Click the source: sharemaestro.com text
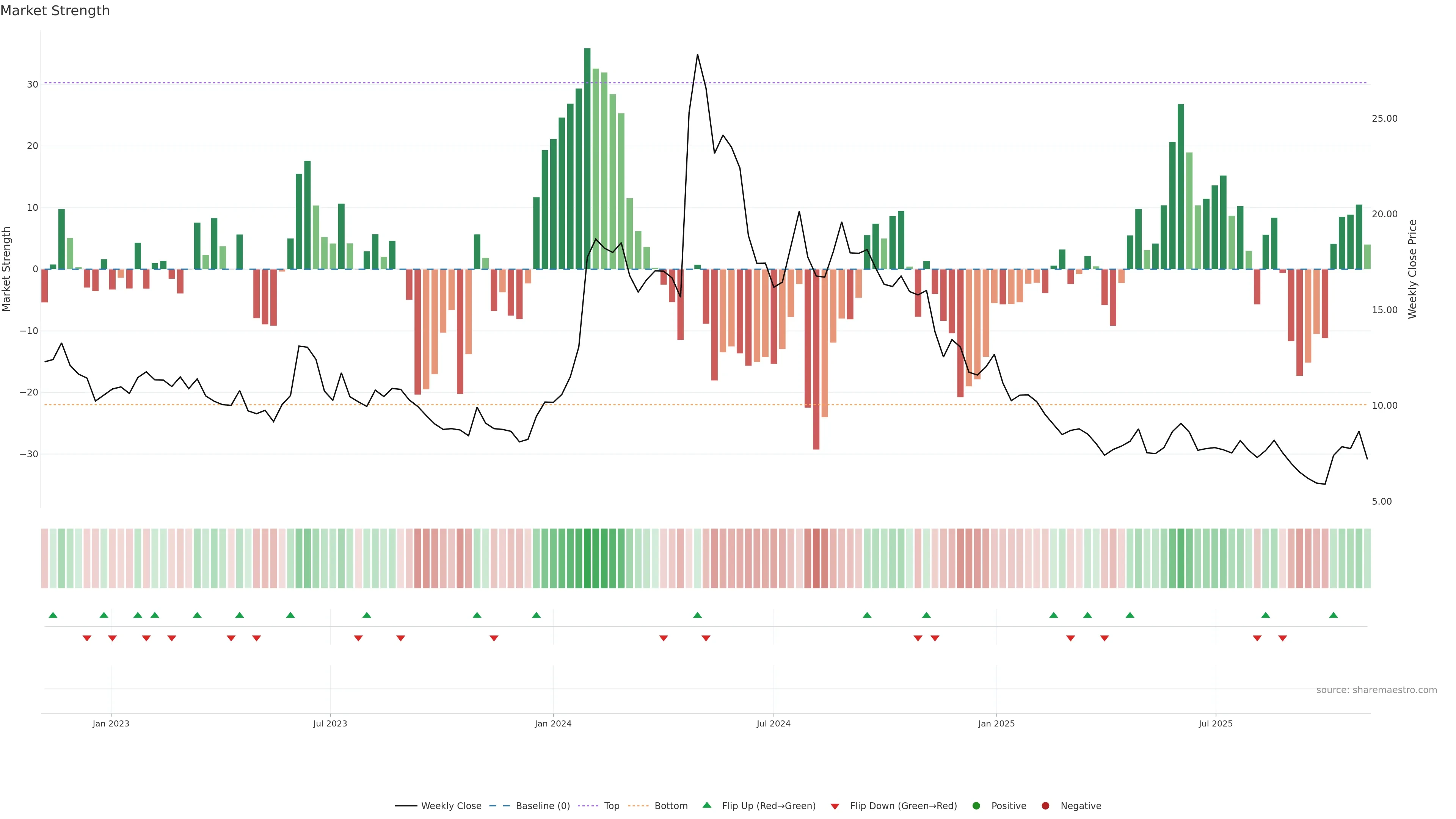Image resolution: width=1456 pixels, height=819 pixels. (x=1376, y=690)
